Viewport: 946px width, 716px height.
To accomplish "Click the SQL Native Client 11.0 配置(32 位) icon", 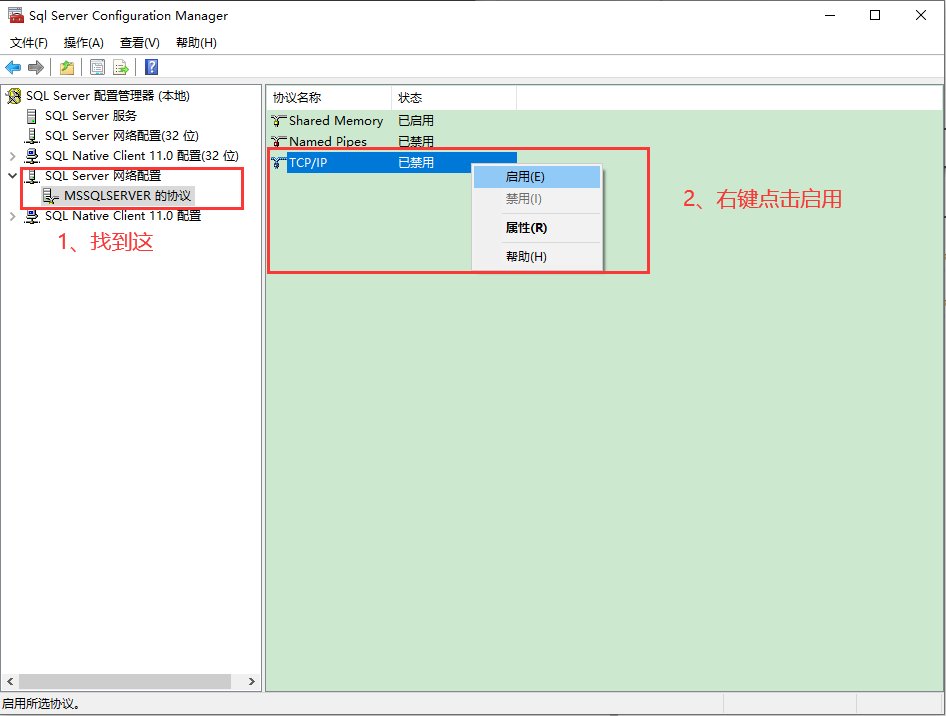I will [x=31, y=156].
